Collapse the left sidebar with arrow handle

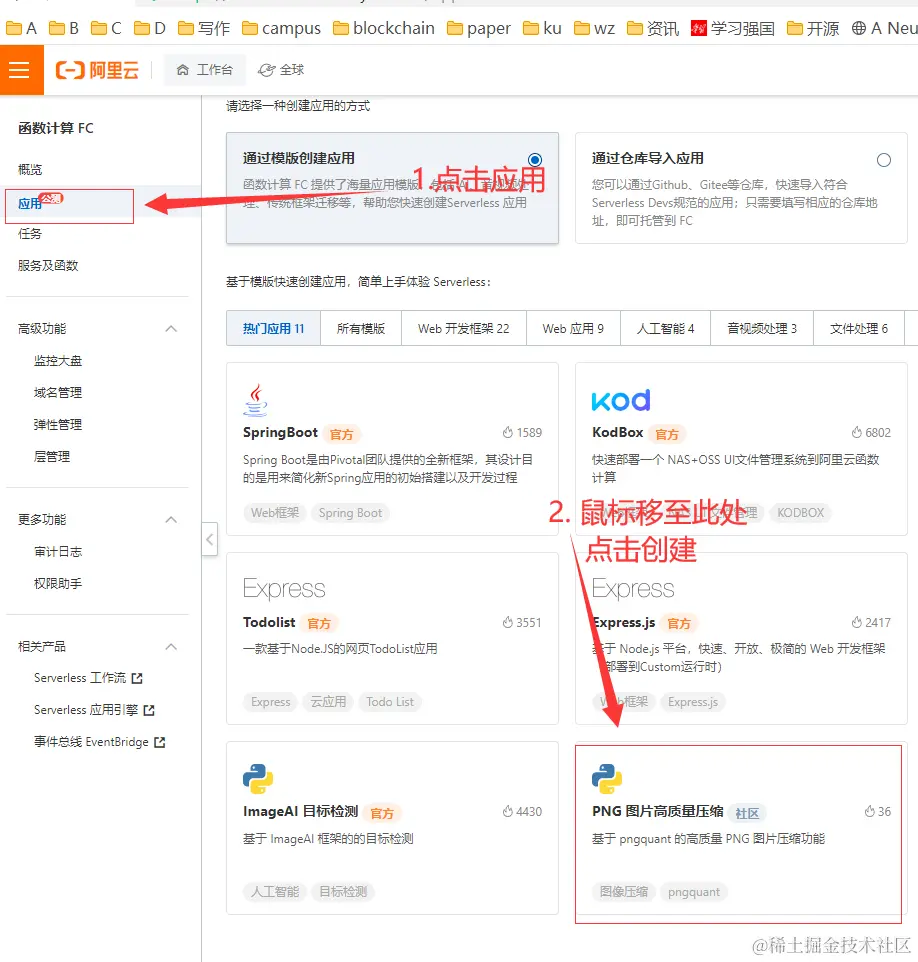pos(210,539)
